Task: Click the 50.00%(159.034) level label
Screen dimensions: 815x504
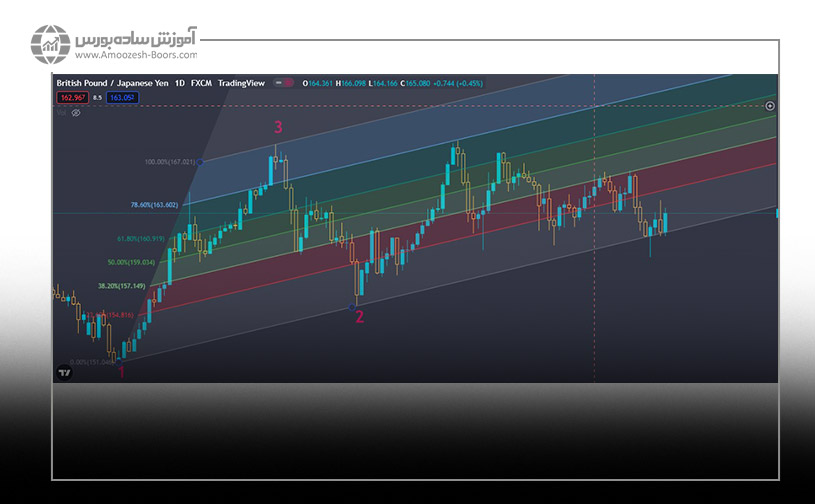Action: [131, 262]
